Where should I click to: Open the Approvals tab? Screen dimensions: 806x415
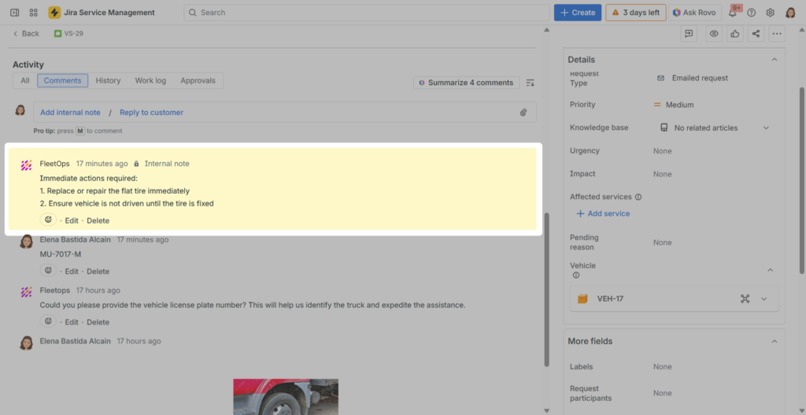pos(198,81)
